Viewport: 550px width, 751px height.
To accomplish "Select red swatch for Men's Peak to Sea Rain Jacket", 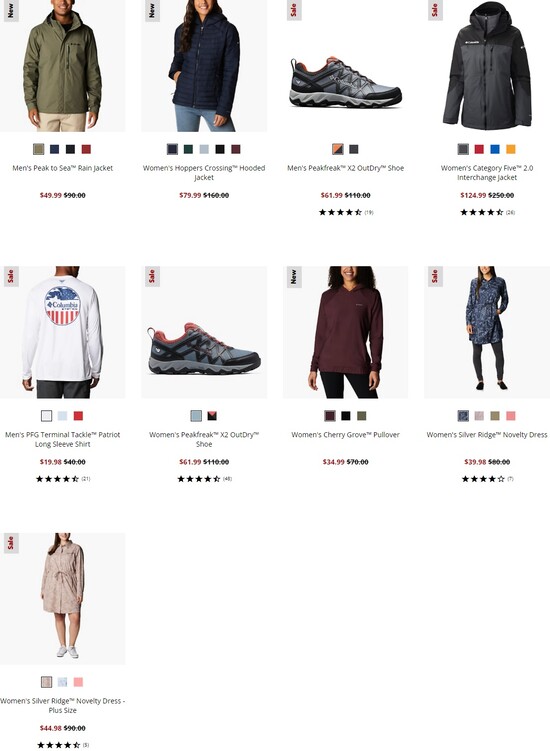I will tap(86, 149).
